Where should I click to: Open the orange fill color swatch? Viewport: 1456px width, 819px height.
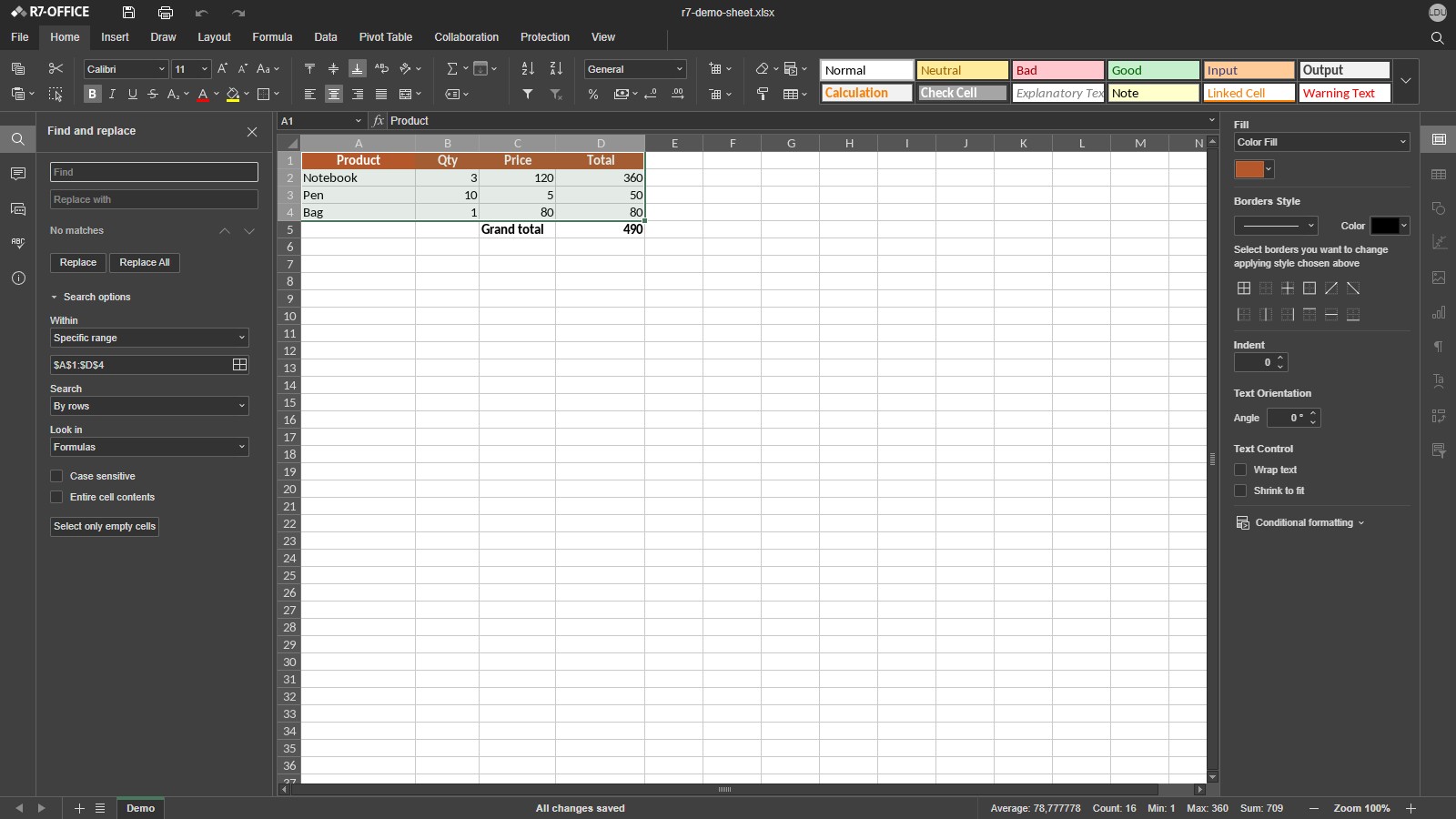pos(1254,169)
